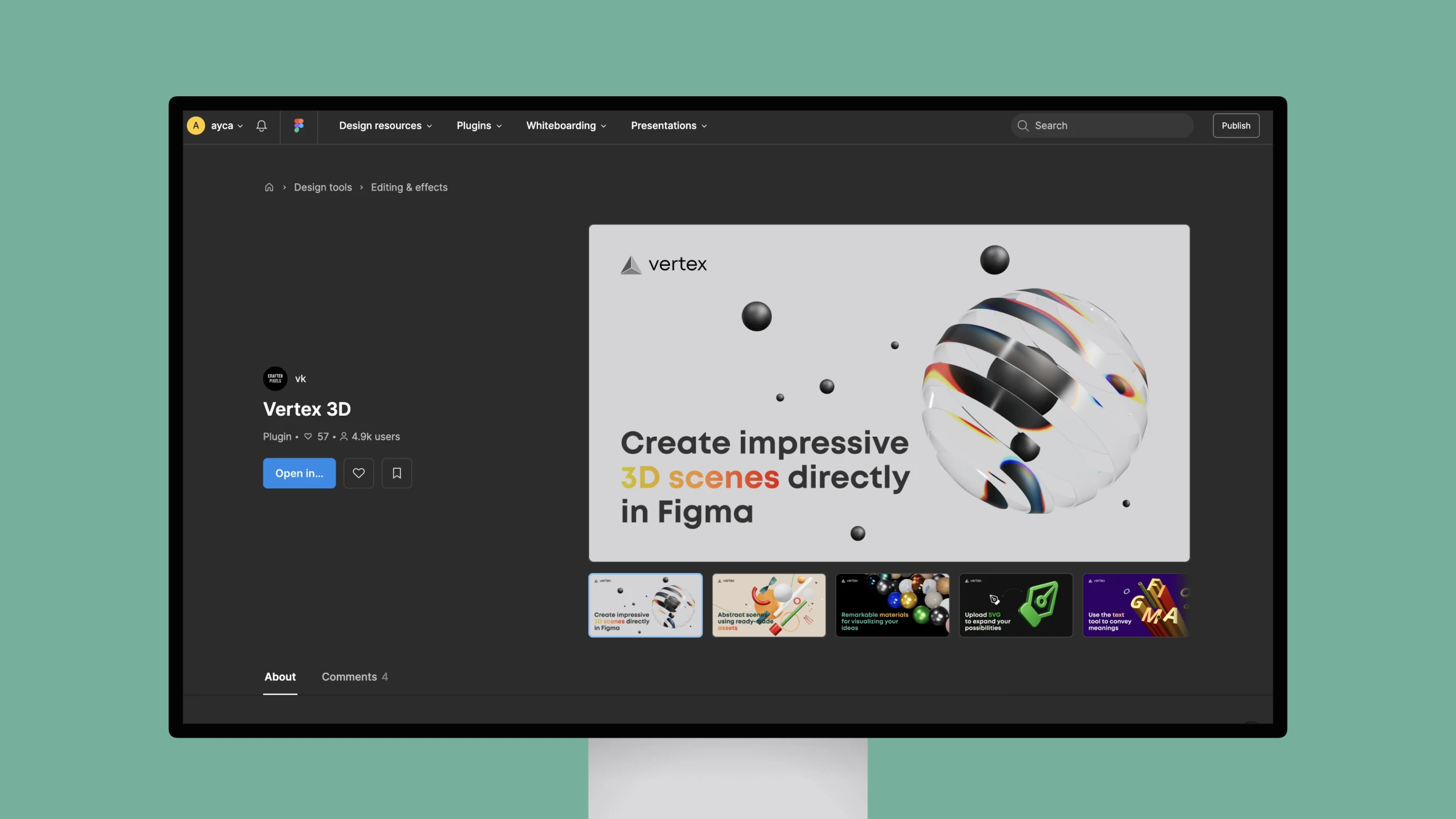Select the About tab
Image resolution: width=1456 pixels, height=819 pixels.
279,676
